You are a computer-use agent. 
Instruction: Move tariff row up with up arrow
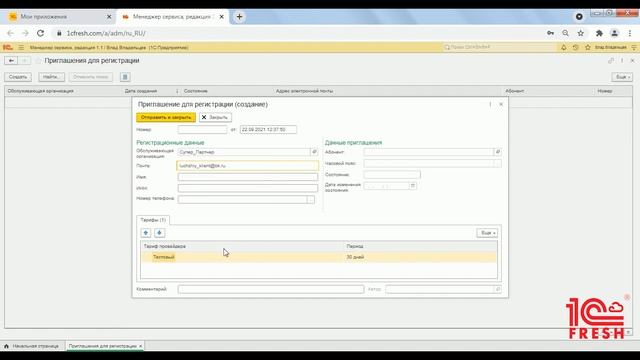coord(146,233)
